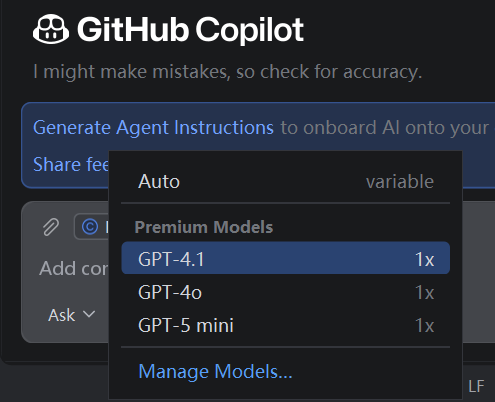Click the 1x multiplier beside GPT-4.1
The width and height of the screenshot is (495, 402).
click(x=424, y=259)
